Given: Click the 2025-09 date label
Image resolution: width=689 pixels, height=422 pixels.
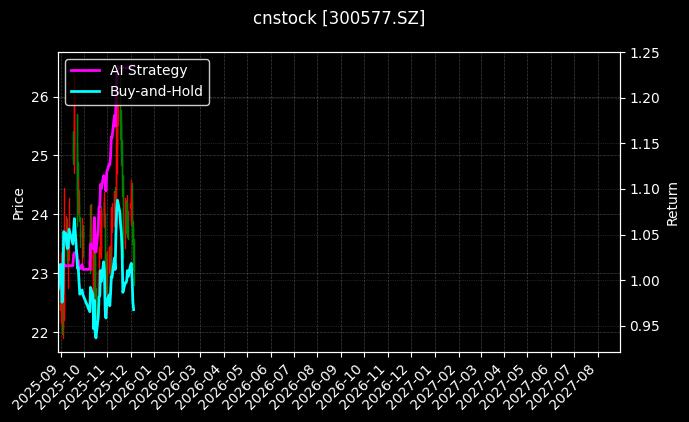Looking at the screenshot, I should (x=34, y=387).
